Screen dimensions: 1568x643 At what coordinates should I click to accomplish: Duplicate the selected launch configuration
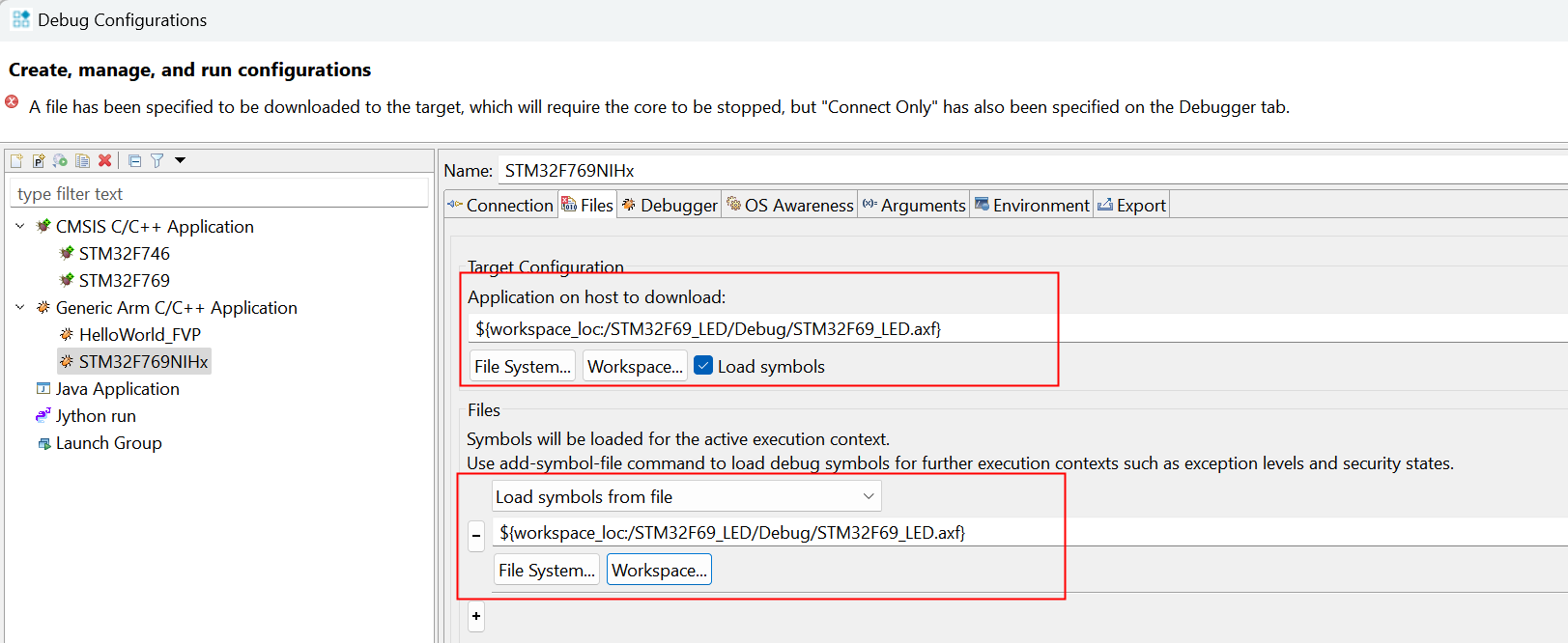(82, 160)
